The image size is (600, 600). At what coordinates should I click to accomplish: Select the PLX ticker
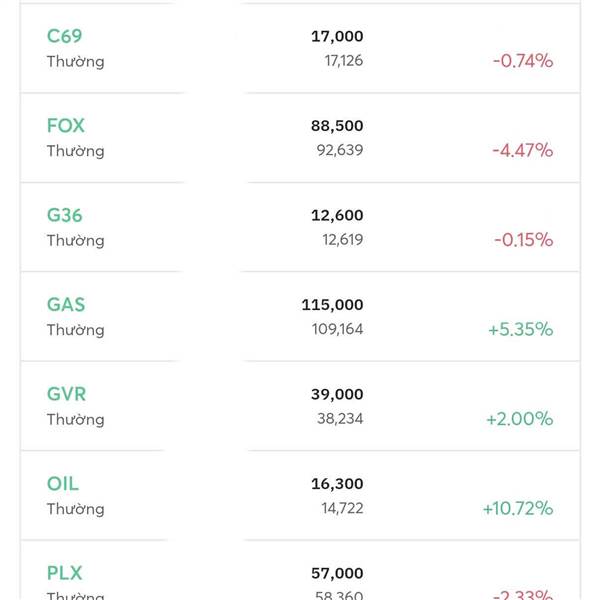pos(65,573)
